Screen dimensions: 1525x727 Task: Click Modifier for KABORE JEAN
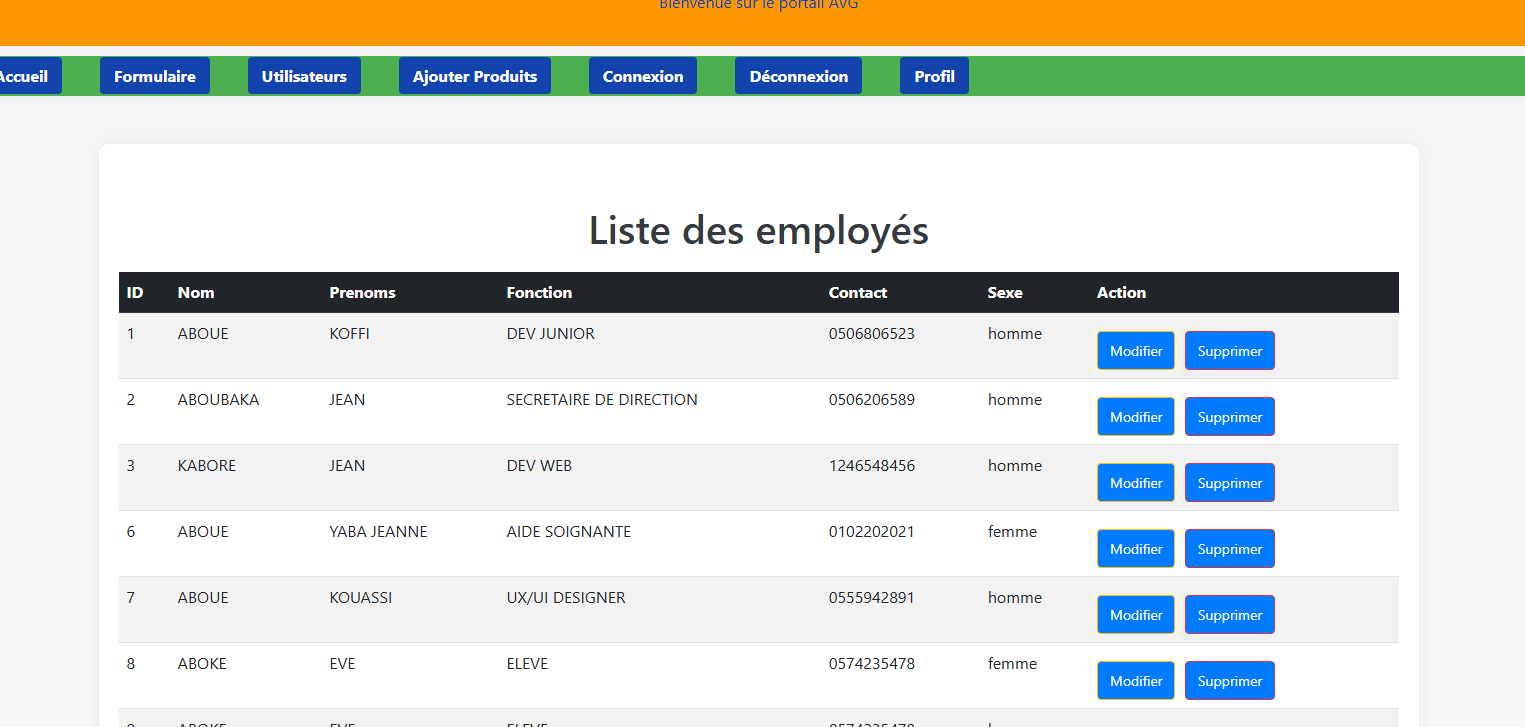1136,483
